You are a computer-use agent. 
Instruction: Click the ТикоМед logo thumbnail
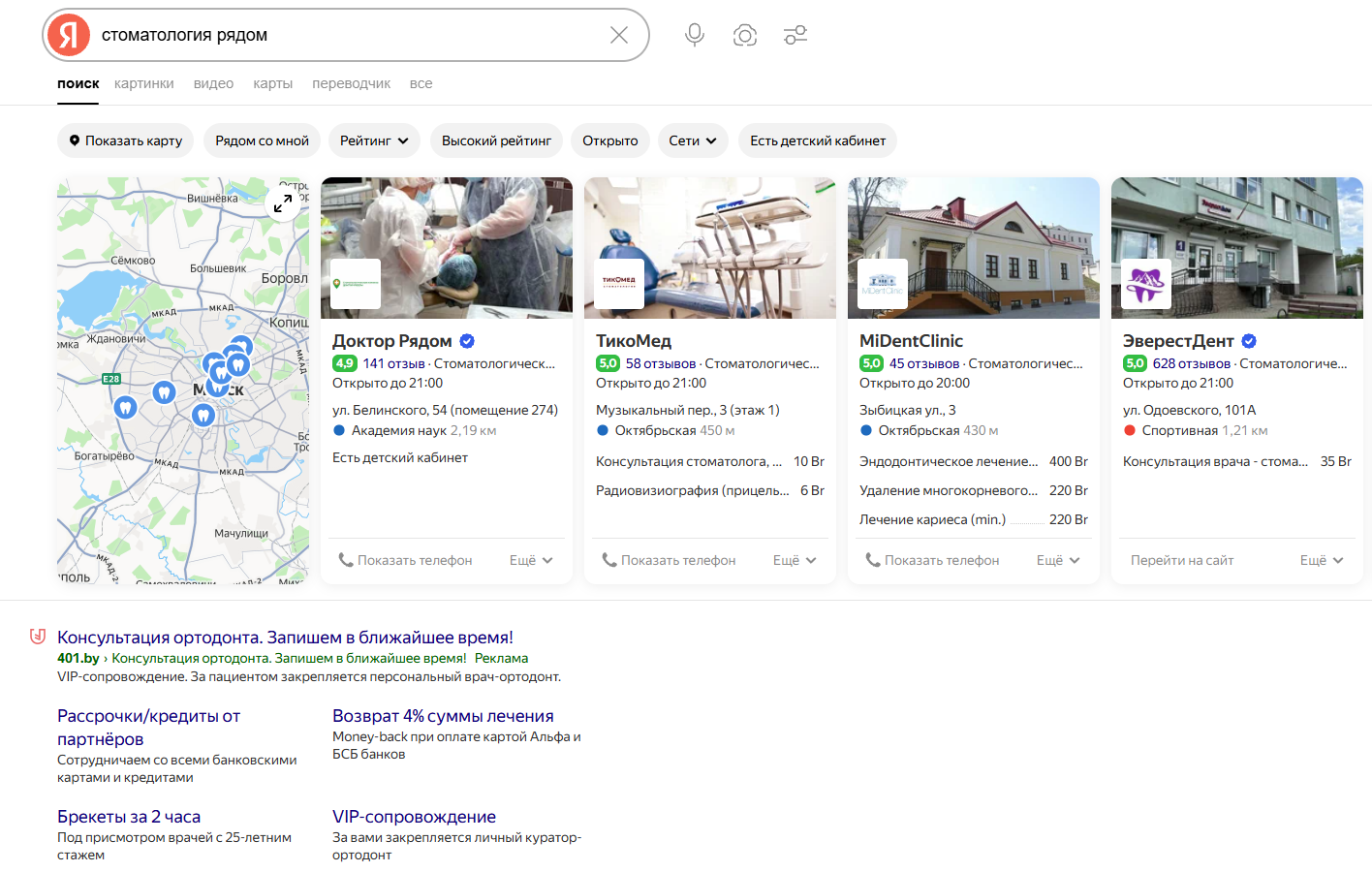pyautogui.click(x=619, y=284)
